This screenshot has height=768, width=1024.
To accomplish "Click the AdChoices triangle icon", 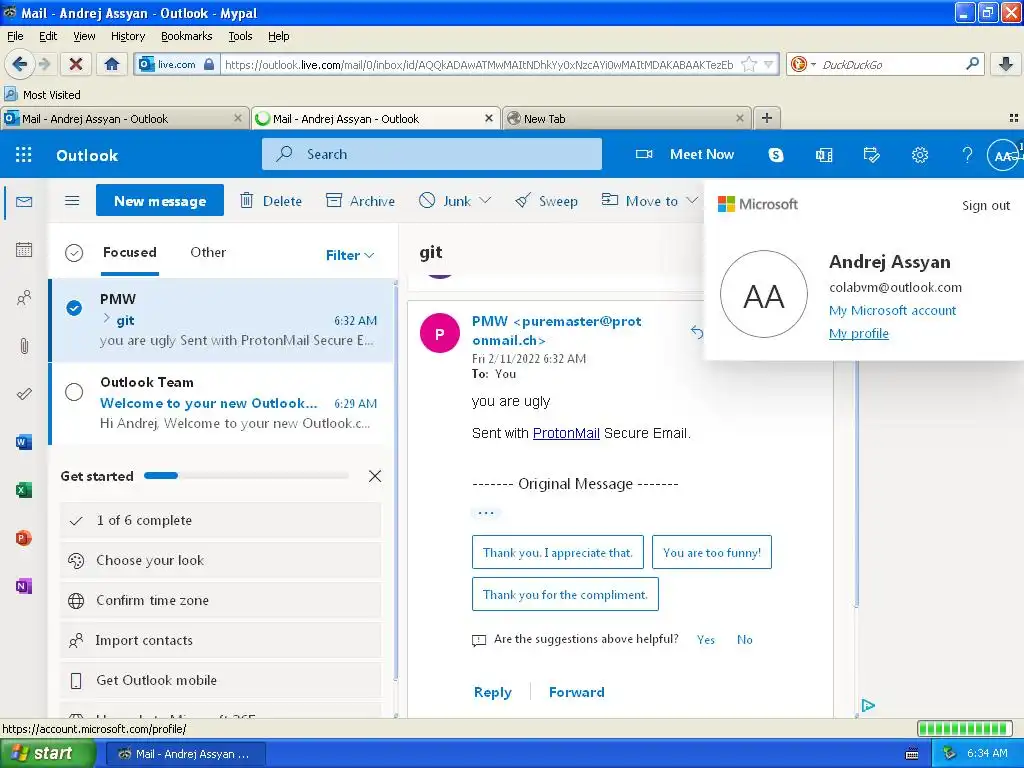I will click(x=868, y=705).
